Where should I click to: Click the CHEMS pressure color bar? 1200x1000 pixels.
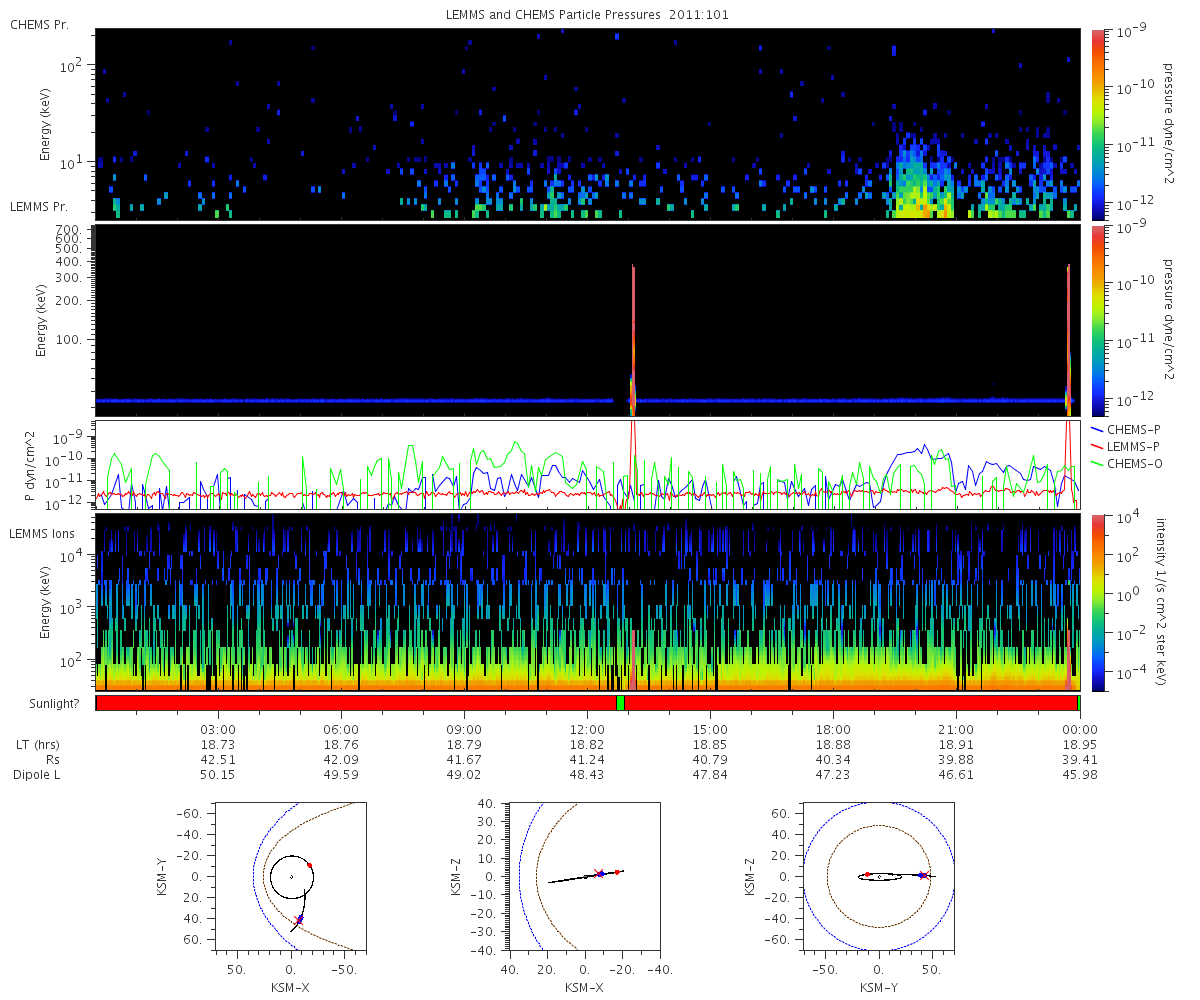point(1096,124)
